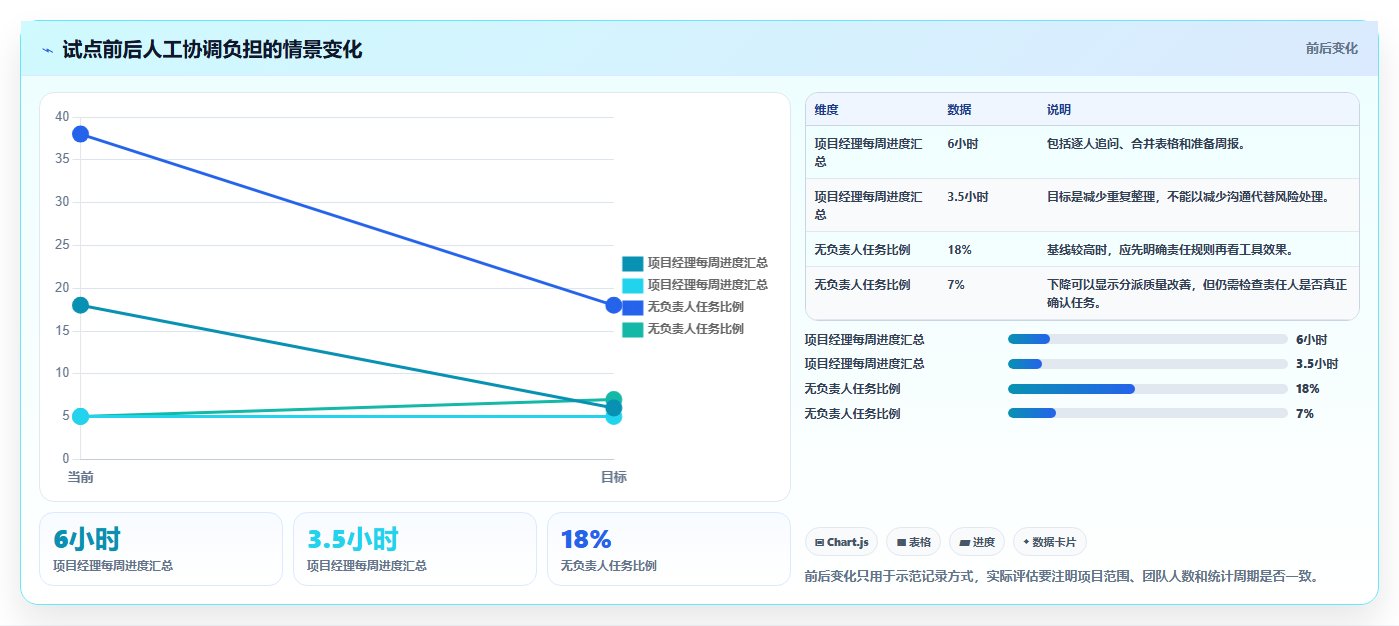Image resolution: width=1399 pixels, height=626 pixels.
Task: Click the 进度 chip label
Action: 984,542
